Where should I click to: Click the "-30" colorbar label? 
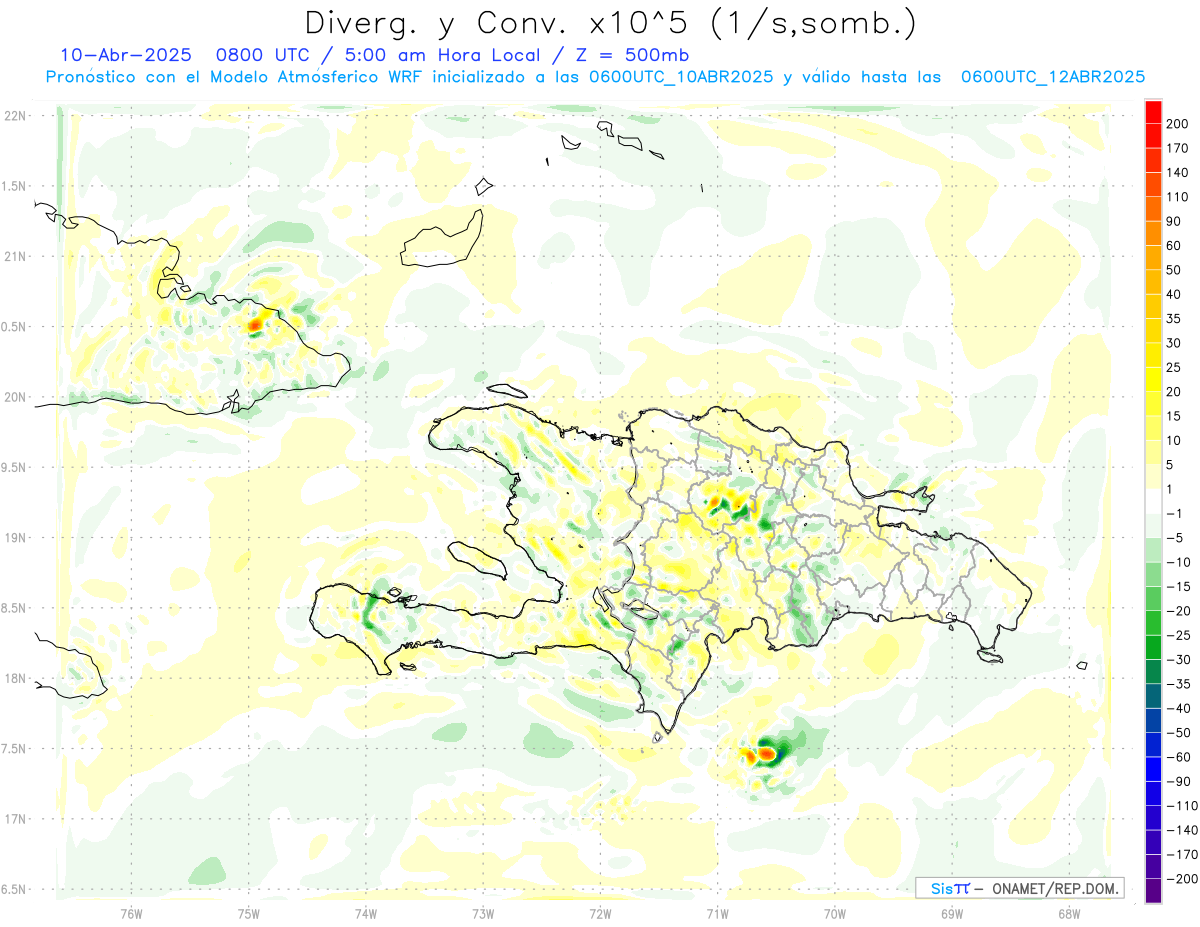[1179, 660]
